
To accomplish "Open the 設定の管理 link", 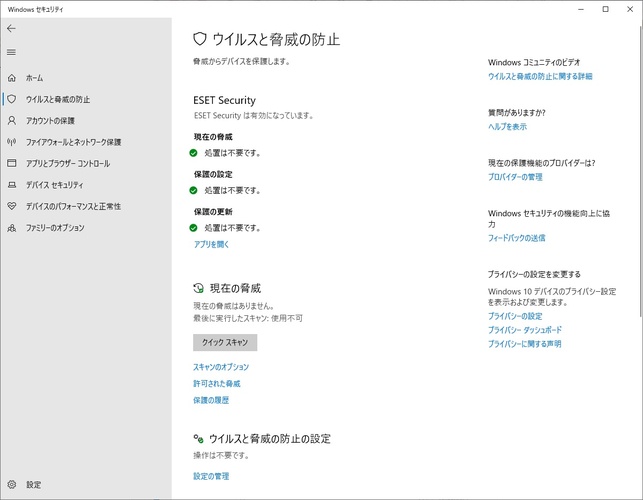I will point(211,476).
